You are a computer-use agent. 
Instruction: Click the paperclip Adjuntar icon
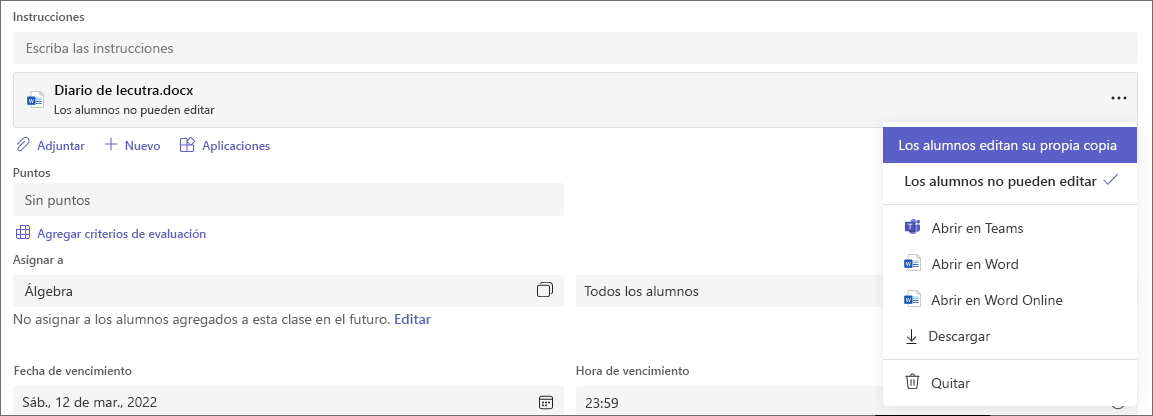(x=23, y=145)
